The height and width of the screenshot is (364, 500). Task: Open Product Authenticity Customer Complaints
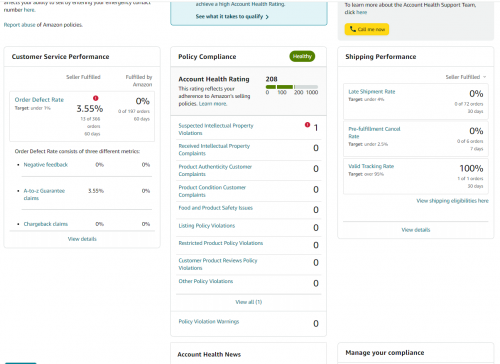215,170
